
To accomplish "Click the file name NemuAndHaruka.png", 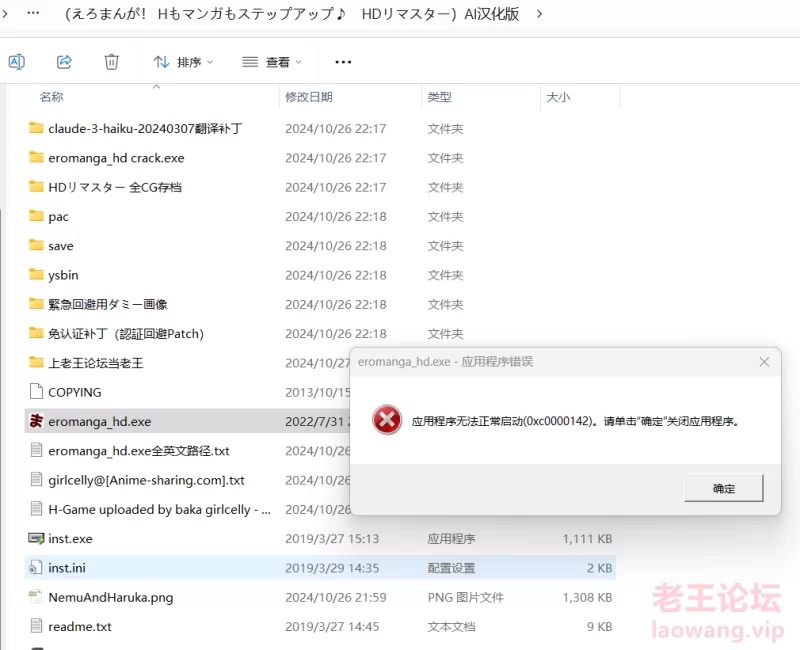I will [x=111, y=597].
